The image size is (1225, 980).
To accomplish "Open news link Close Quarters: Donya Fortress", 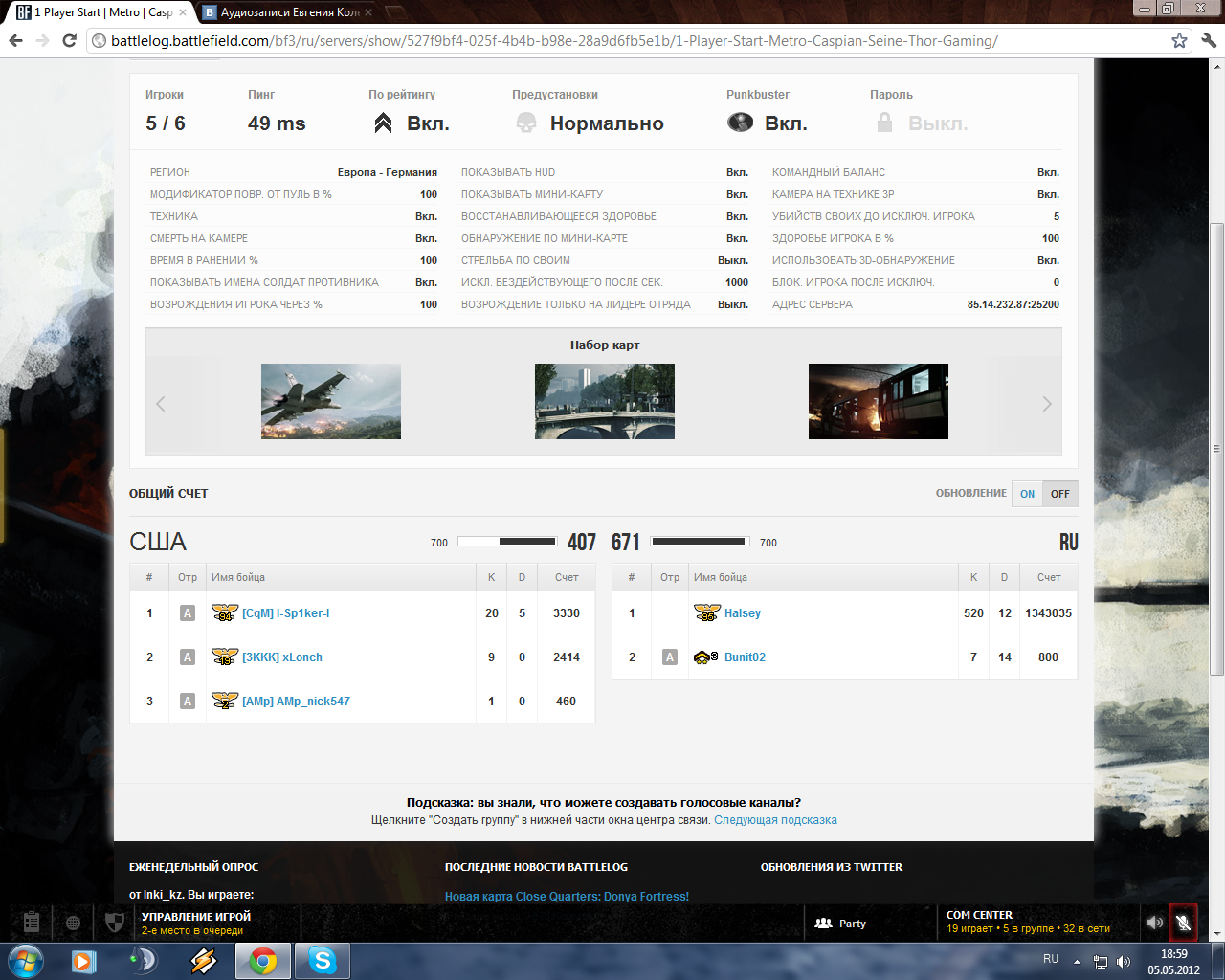I will [x=567, y=897].
